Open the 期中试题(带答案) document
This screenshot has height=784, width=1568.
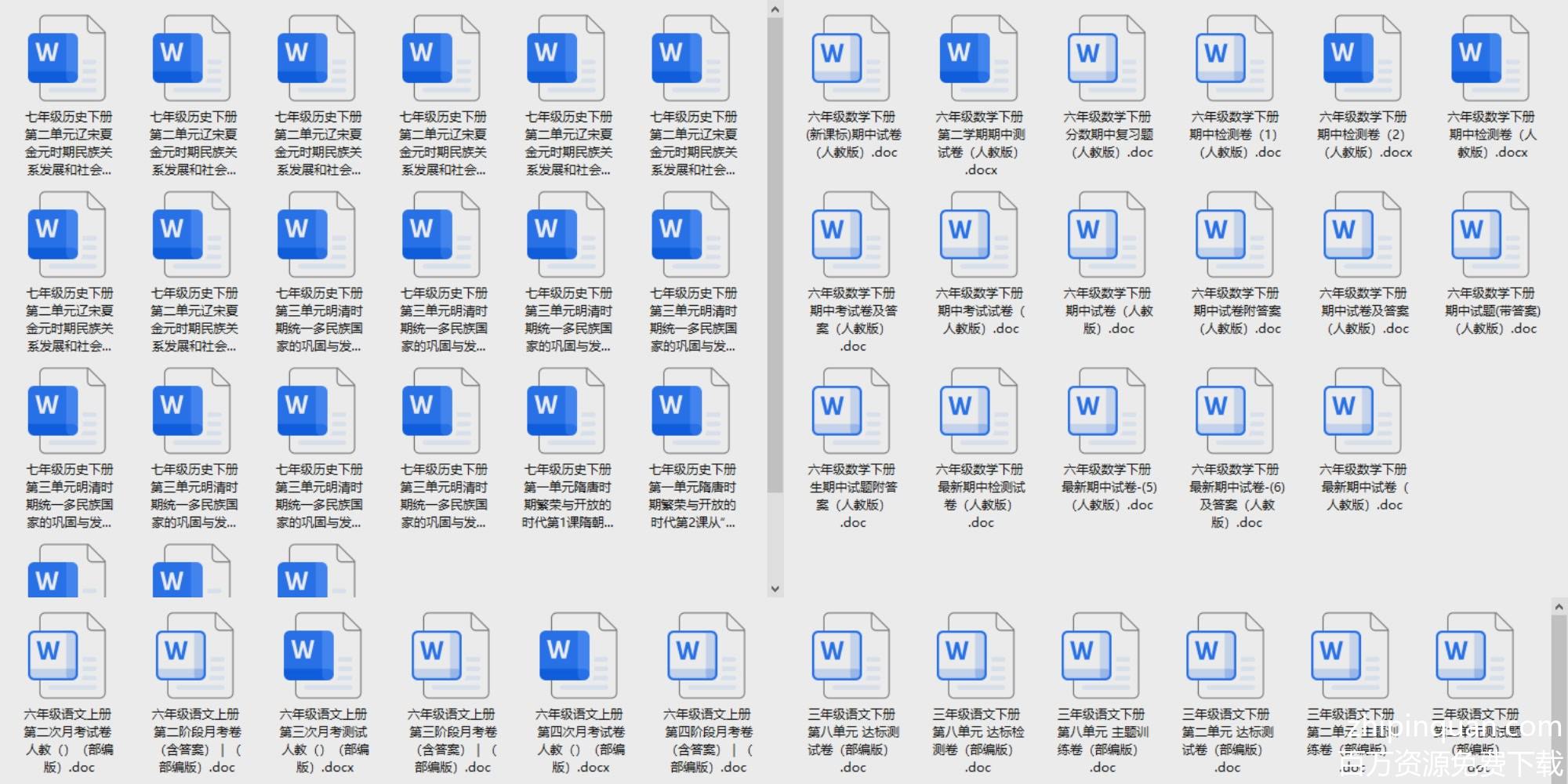(x=1490, y=234)
